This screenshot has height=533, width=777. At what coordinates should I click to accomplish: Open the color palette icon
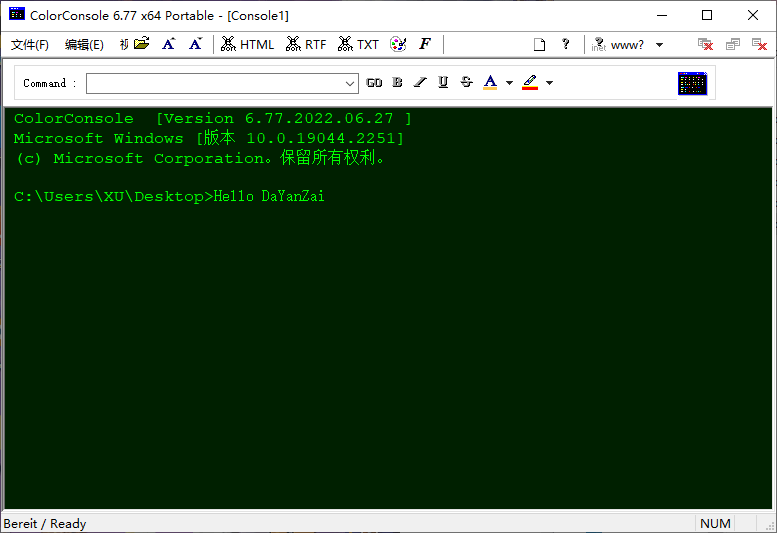[x=398, y=45]
